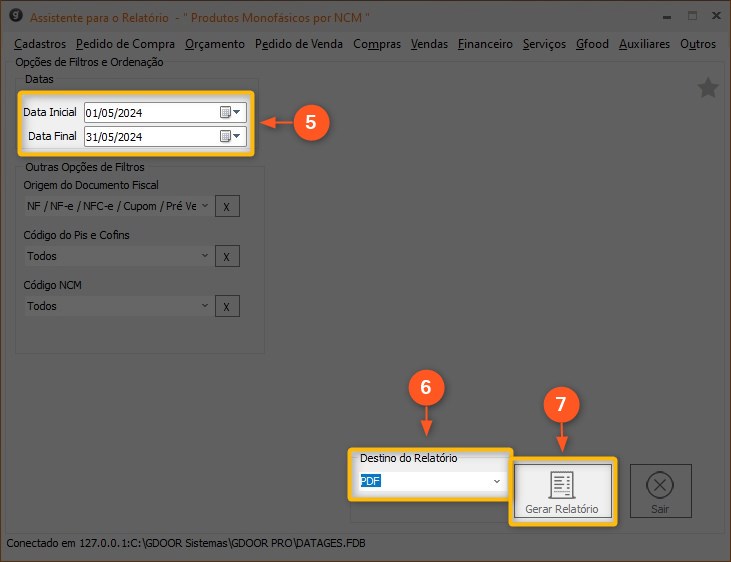
Task: Open the Data Final calendar picker
Action: 231,136
